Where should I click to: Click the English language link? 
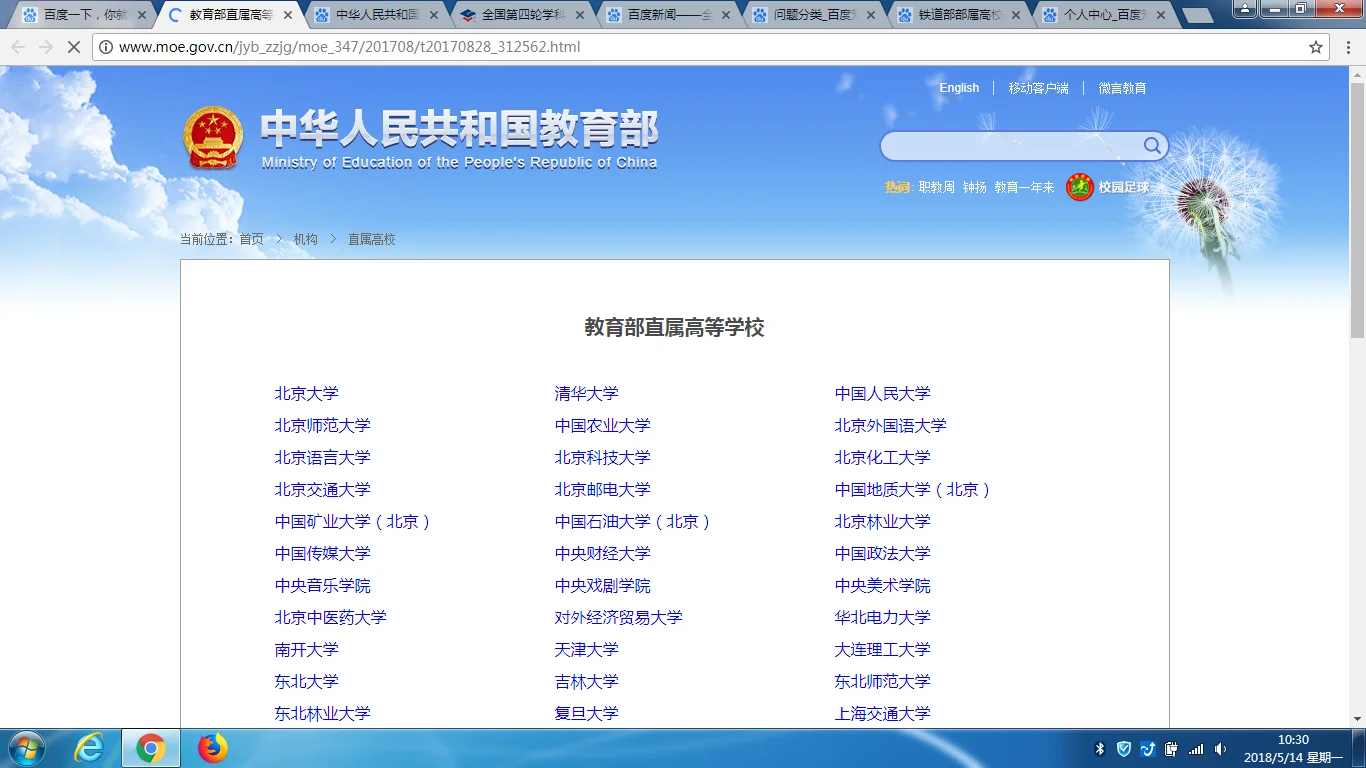(x=958, y=88)
